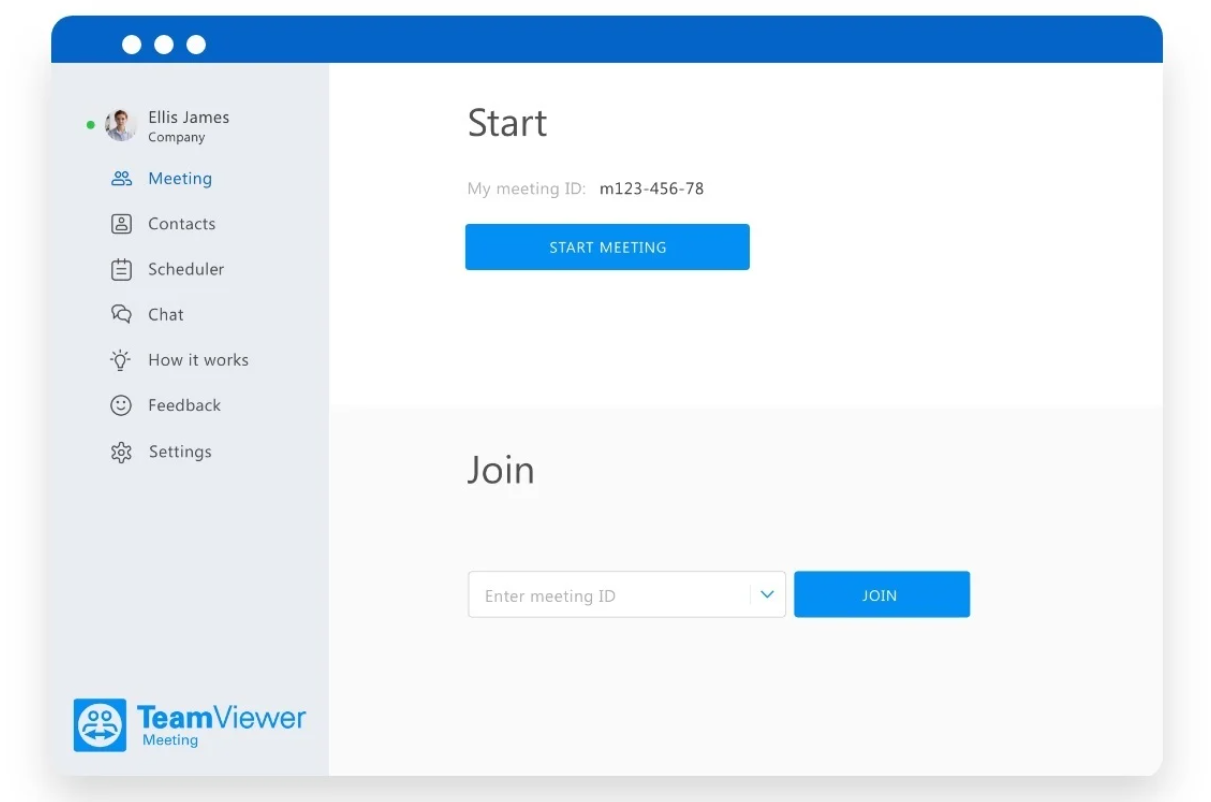Viewport: 1211px width, 802px height.
Task: Open the Settings label
Action: pos(180,452)
